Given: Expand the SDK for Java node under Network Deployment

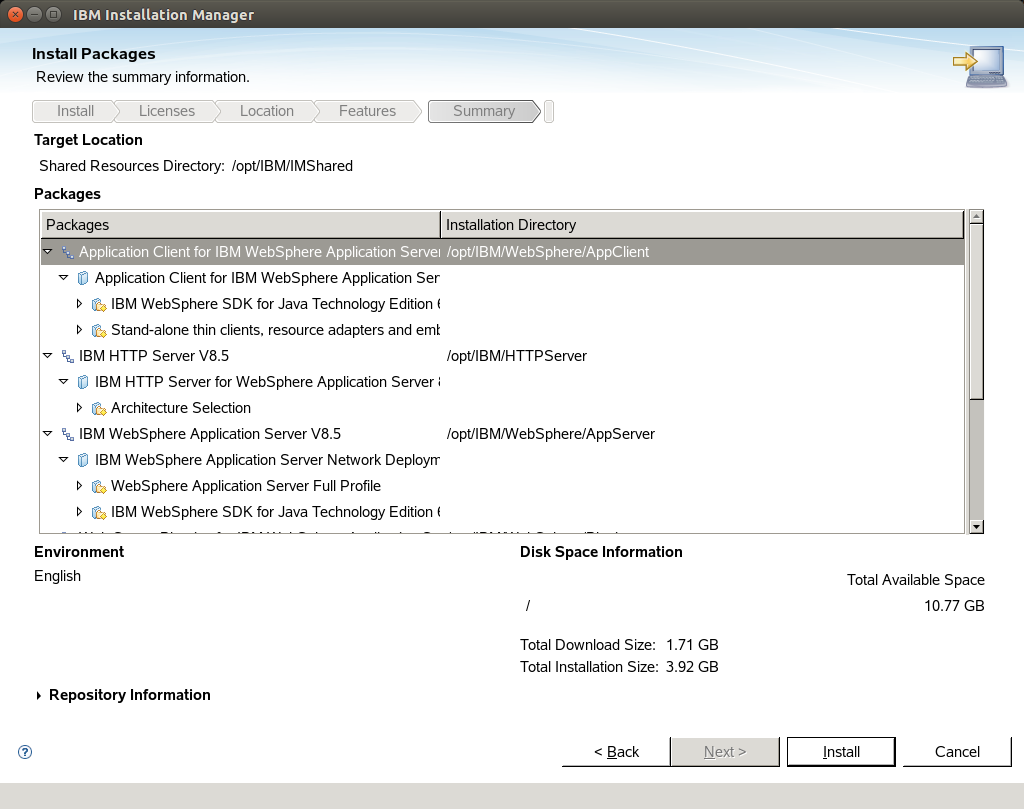Looking at the screenshot, I should click(79, 512).
